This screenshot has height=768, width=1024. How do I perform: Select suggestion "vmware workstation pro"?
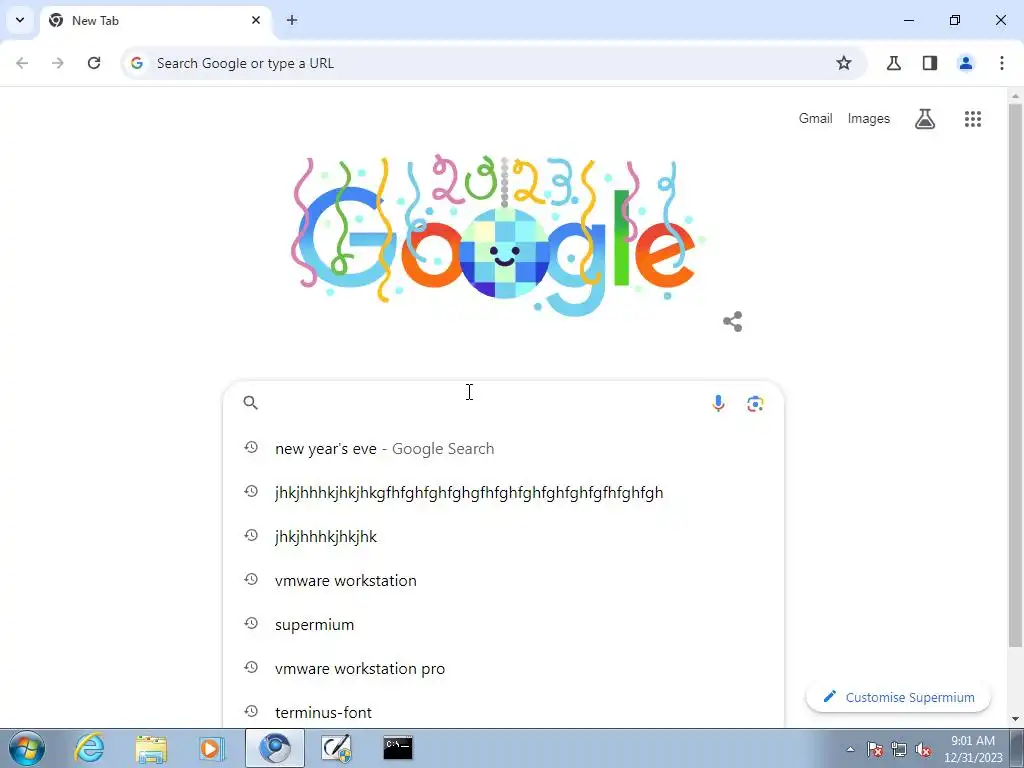pos(503,669)
